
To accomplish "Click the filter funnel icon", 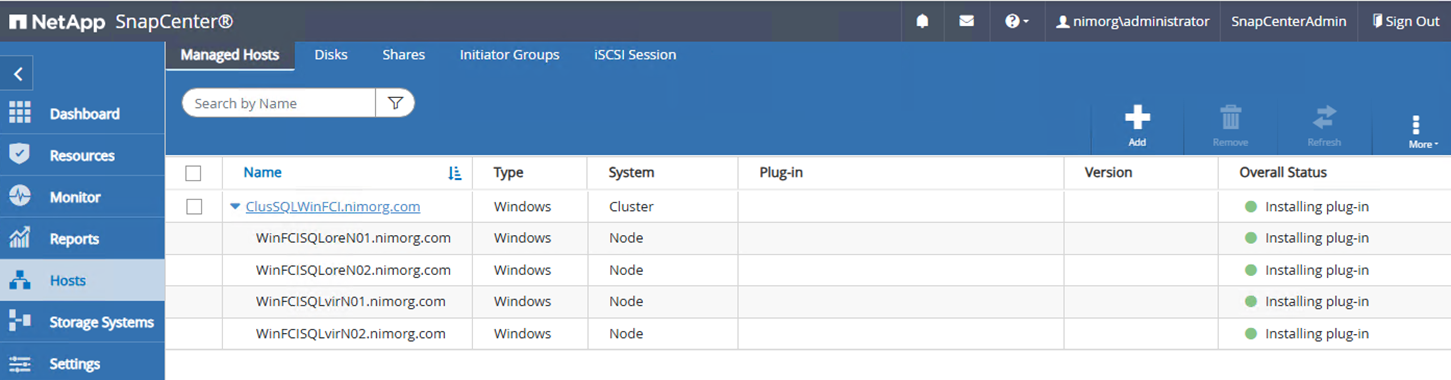I will 395,103.
